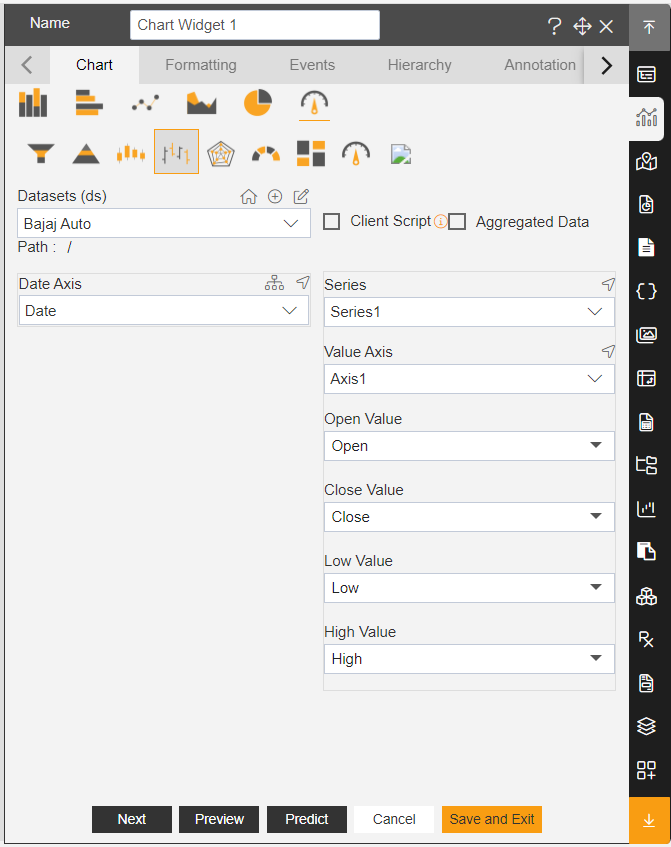Click the Rx prescription sidebar icon
Viewport: 671px width, 847px height.
click(646, 640)
